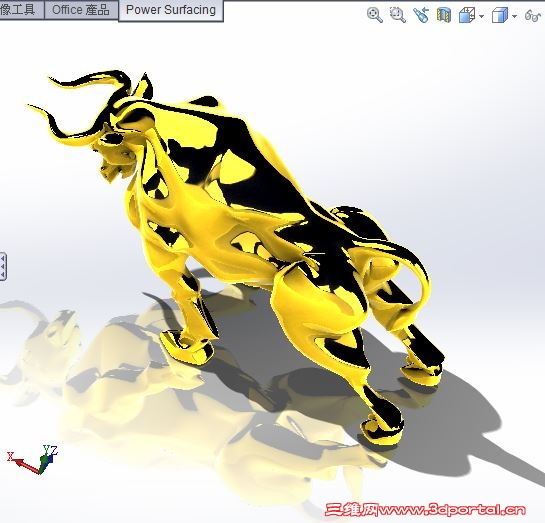Viewport: 545px width, 523px height.
Task: Open the View Orientation dropdown arrow
Action: 481,16
